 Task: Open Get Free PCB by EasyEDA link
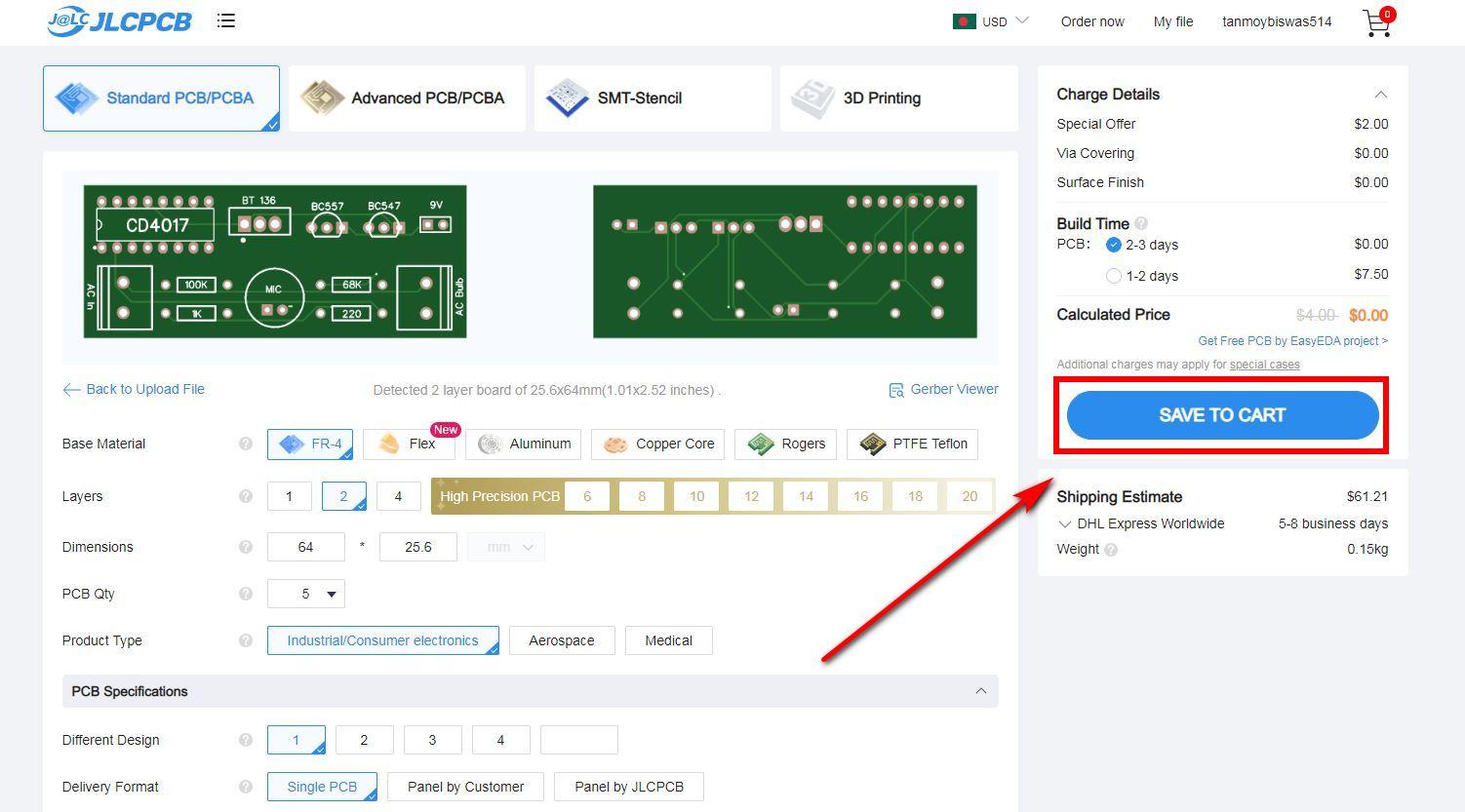point(1292,341)
